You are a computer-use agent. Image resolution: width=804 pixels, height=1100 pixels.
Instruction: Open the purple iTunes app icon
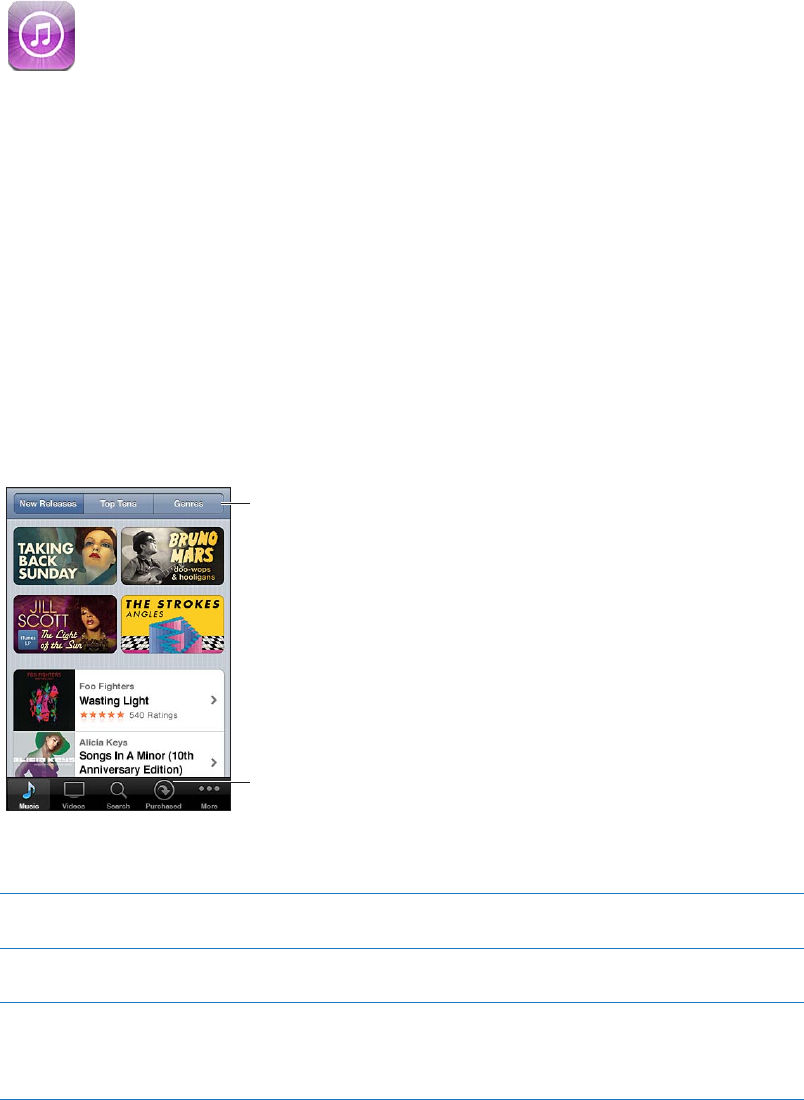click(x=41, y=36)
